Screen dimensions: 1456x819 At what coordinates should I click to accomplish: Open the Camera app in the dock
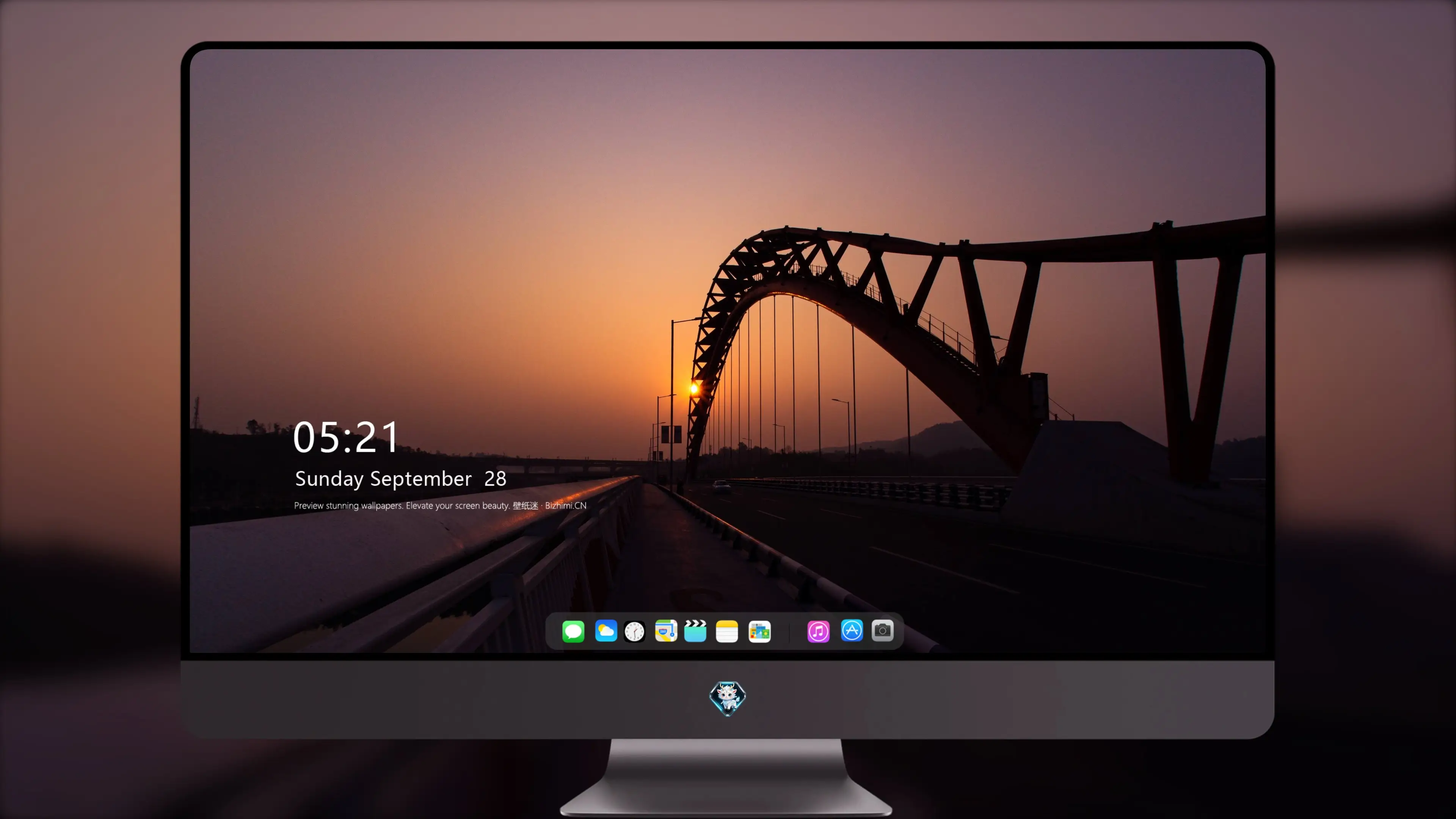(882, 630)
